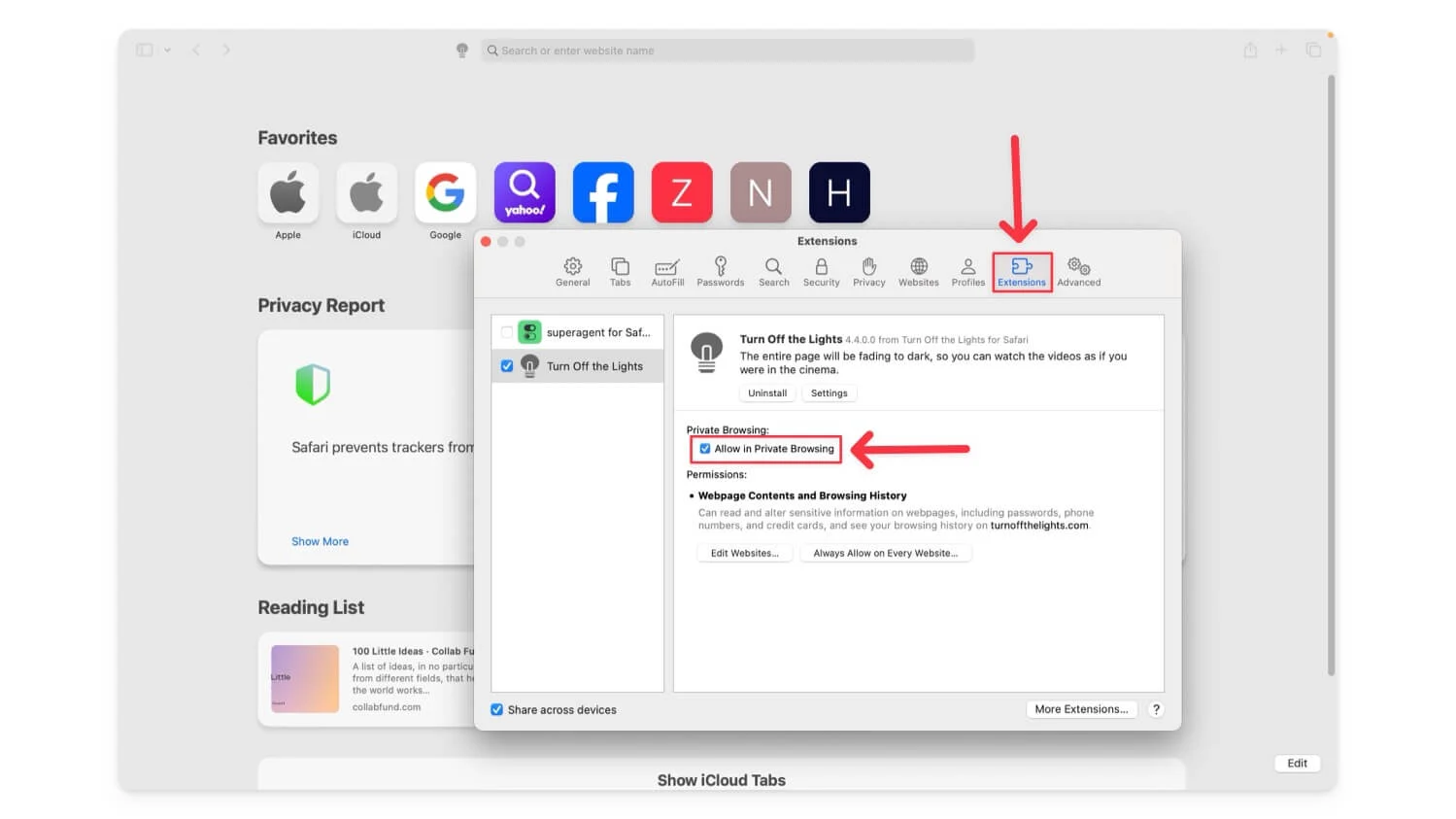
Task: Click the search or website address field
Action: pos(728,51)
